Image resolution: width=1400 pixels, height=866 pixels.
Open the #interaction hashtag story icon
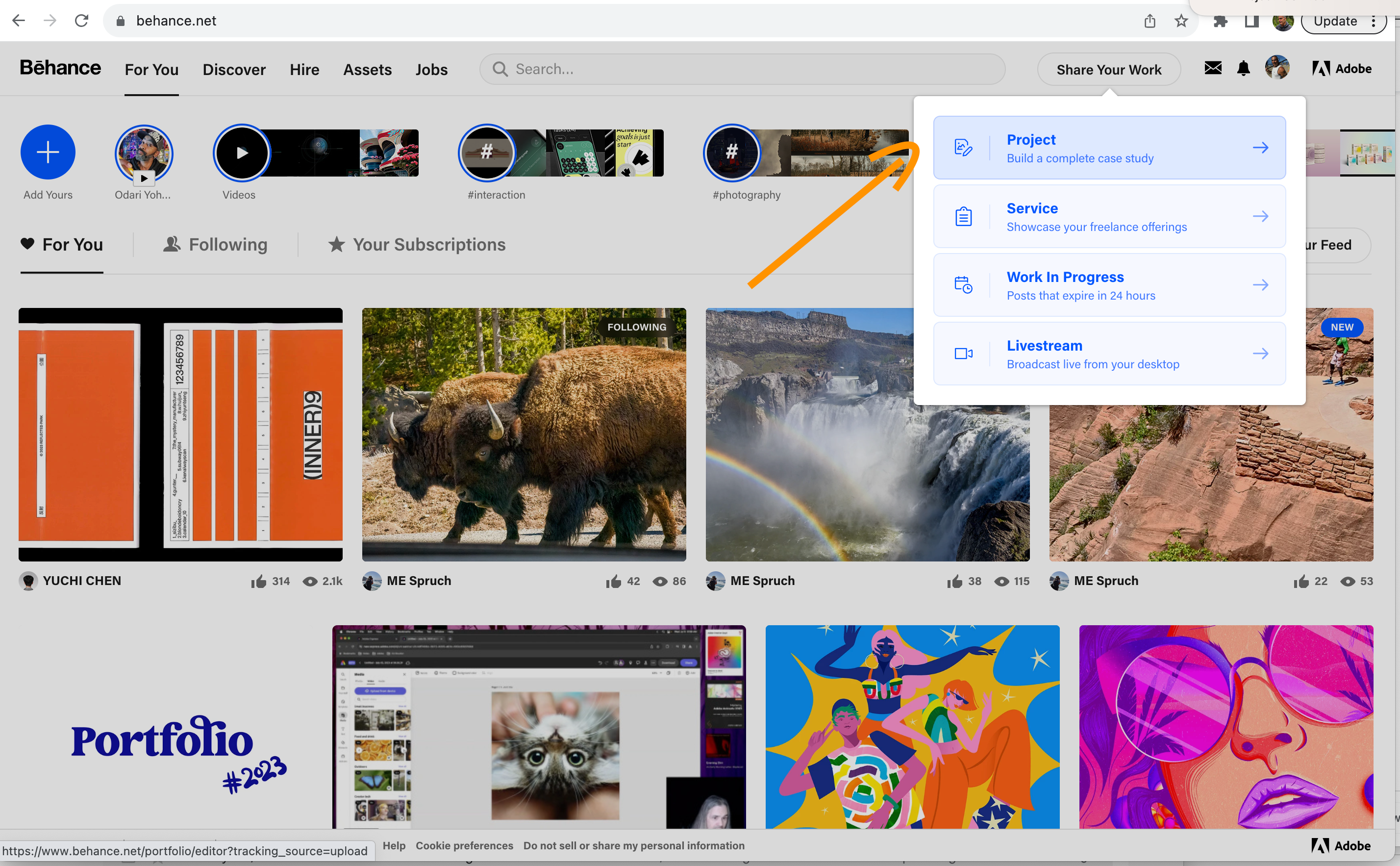coord(486,153)
